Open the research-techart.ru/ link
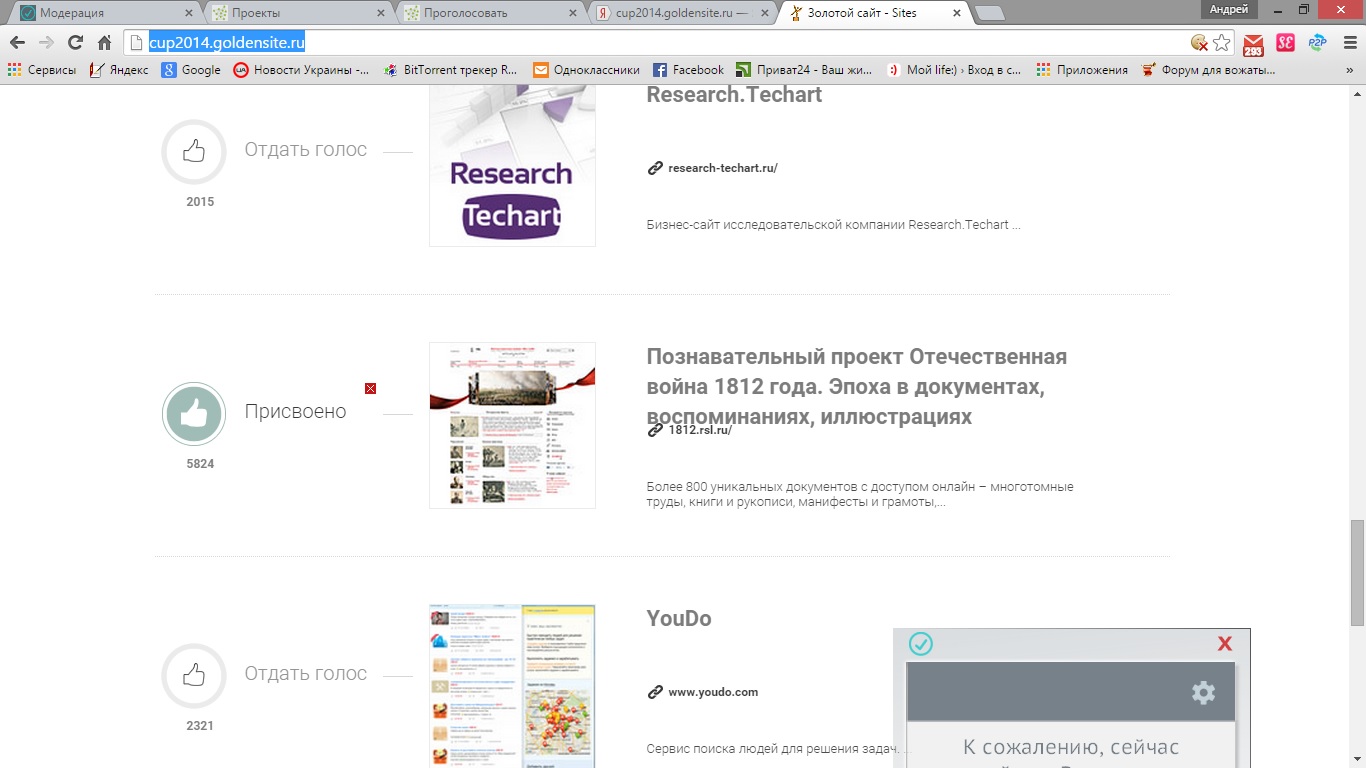Screen dimensions: 1366x768 point(723,168)
